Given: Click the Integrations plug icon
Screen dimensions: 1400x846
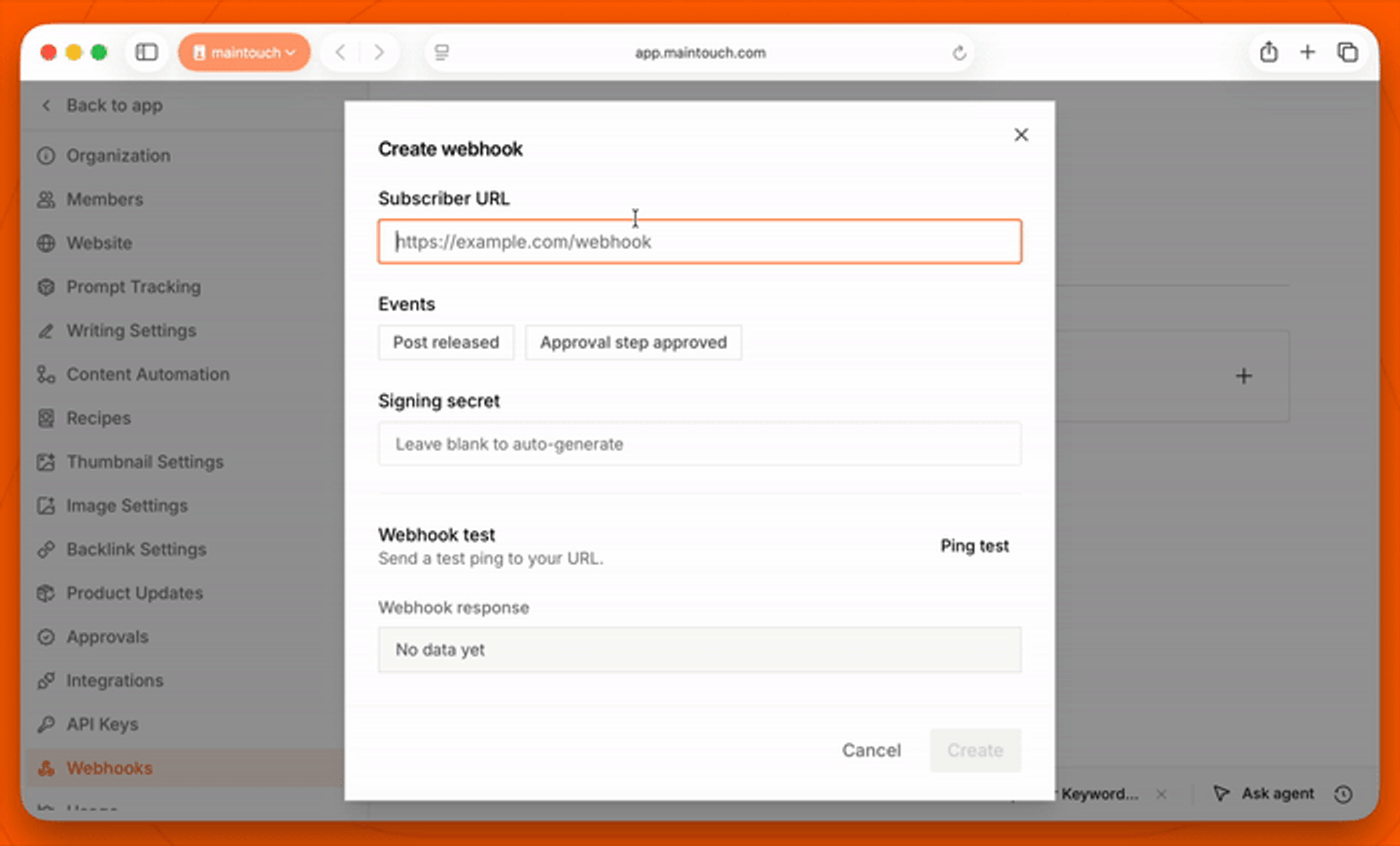Looking at the screenshot, I should click(x=46, y=681).
